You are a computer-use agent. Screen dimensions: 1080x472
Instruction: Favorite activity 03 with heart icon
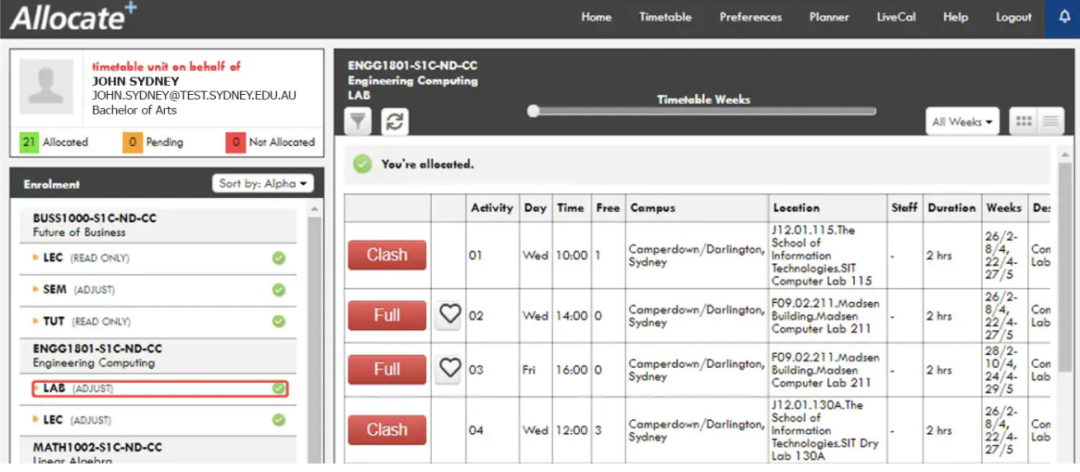[x=450, y=369]
